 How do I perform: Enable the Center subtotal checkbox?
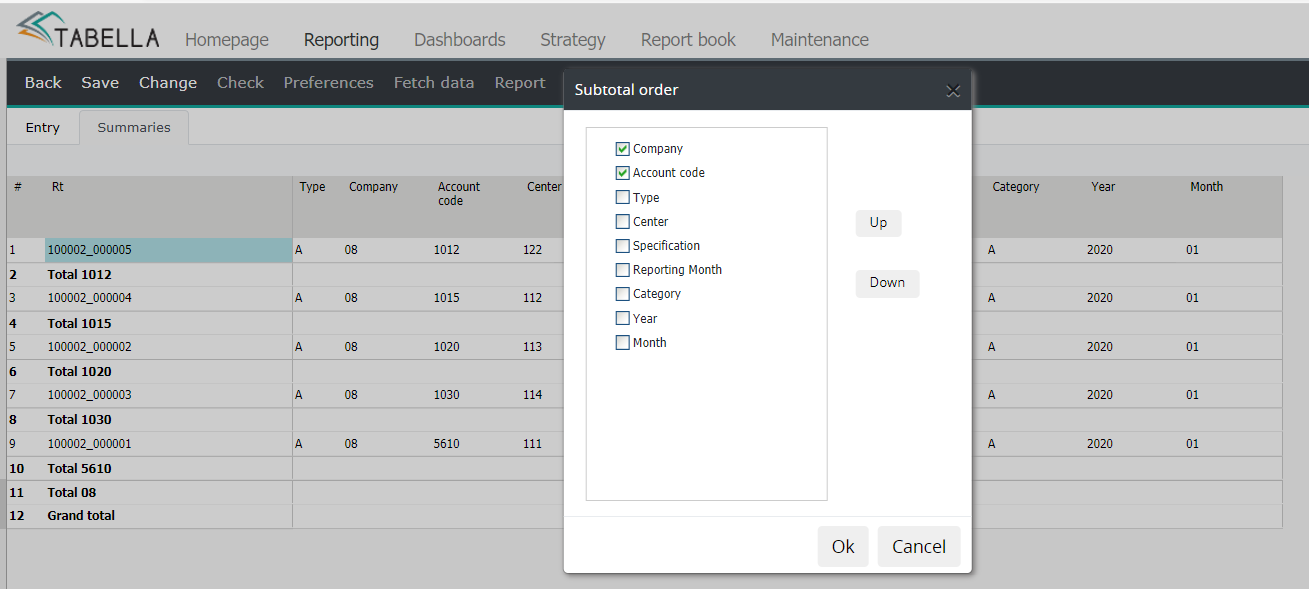pyautogui.click(x=623, y=221)
